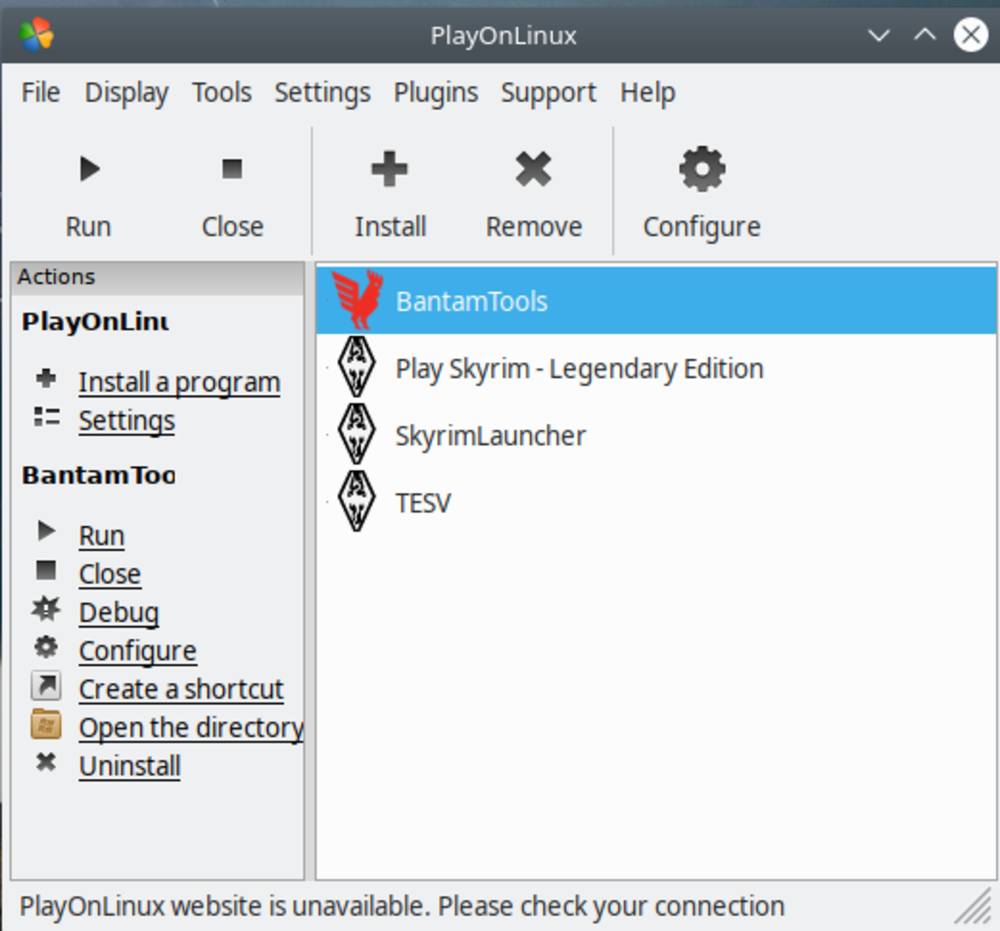Screen dimensions: 1000x931
Task: Click the website unavailable status bar message
Action: 402,906
